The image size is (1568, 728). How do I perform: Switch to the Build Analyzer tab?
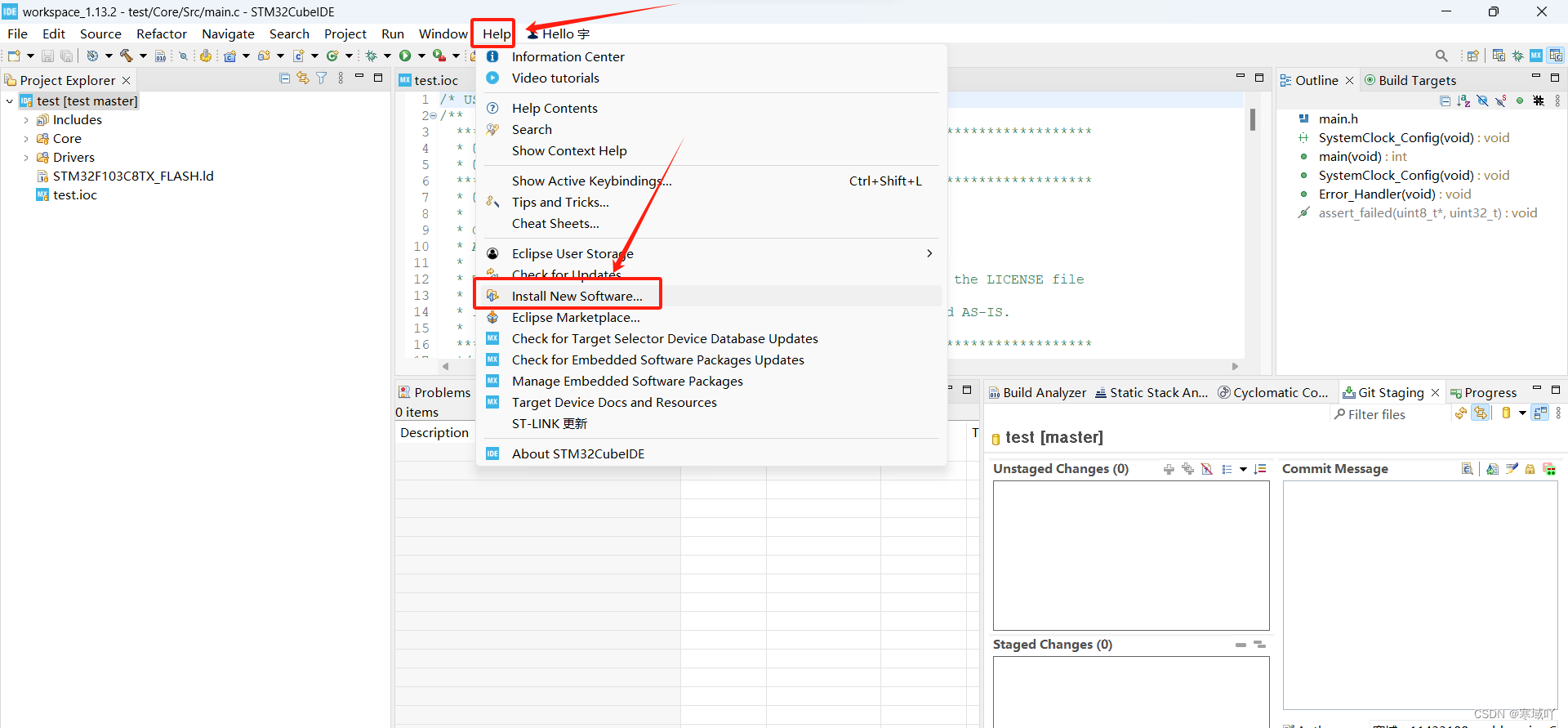coord(1036,393)
